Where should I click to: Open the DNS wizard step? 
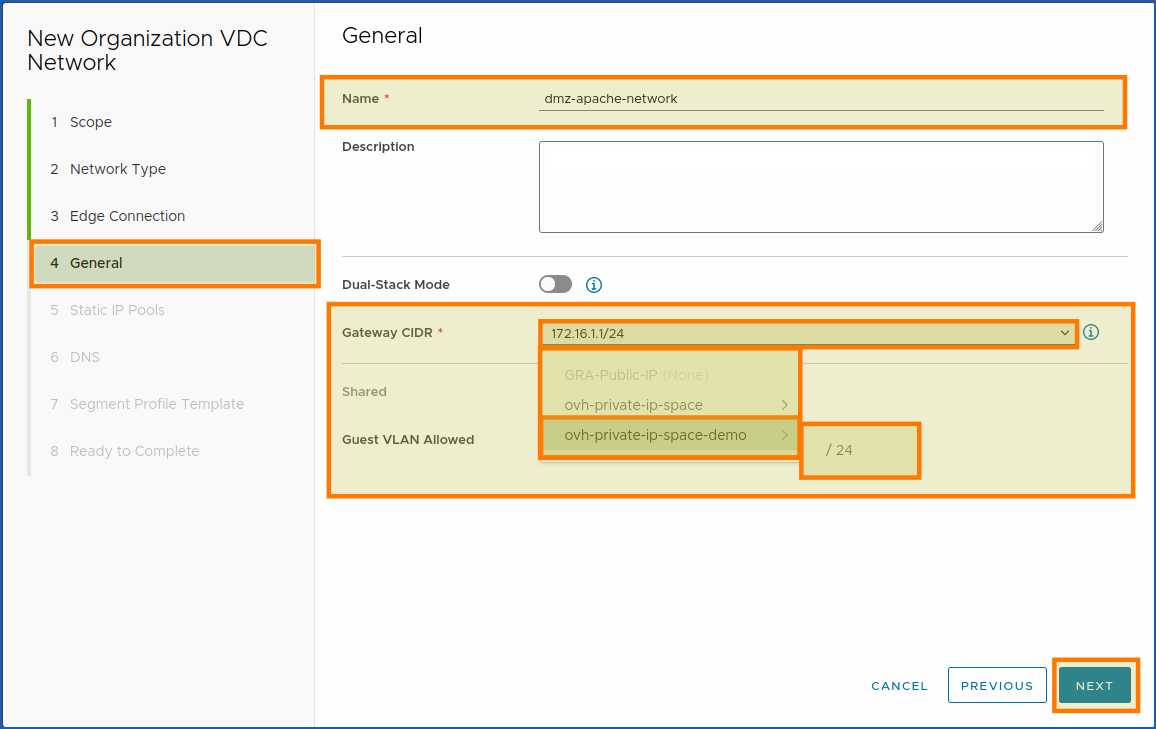85,357
